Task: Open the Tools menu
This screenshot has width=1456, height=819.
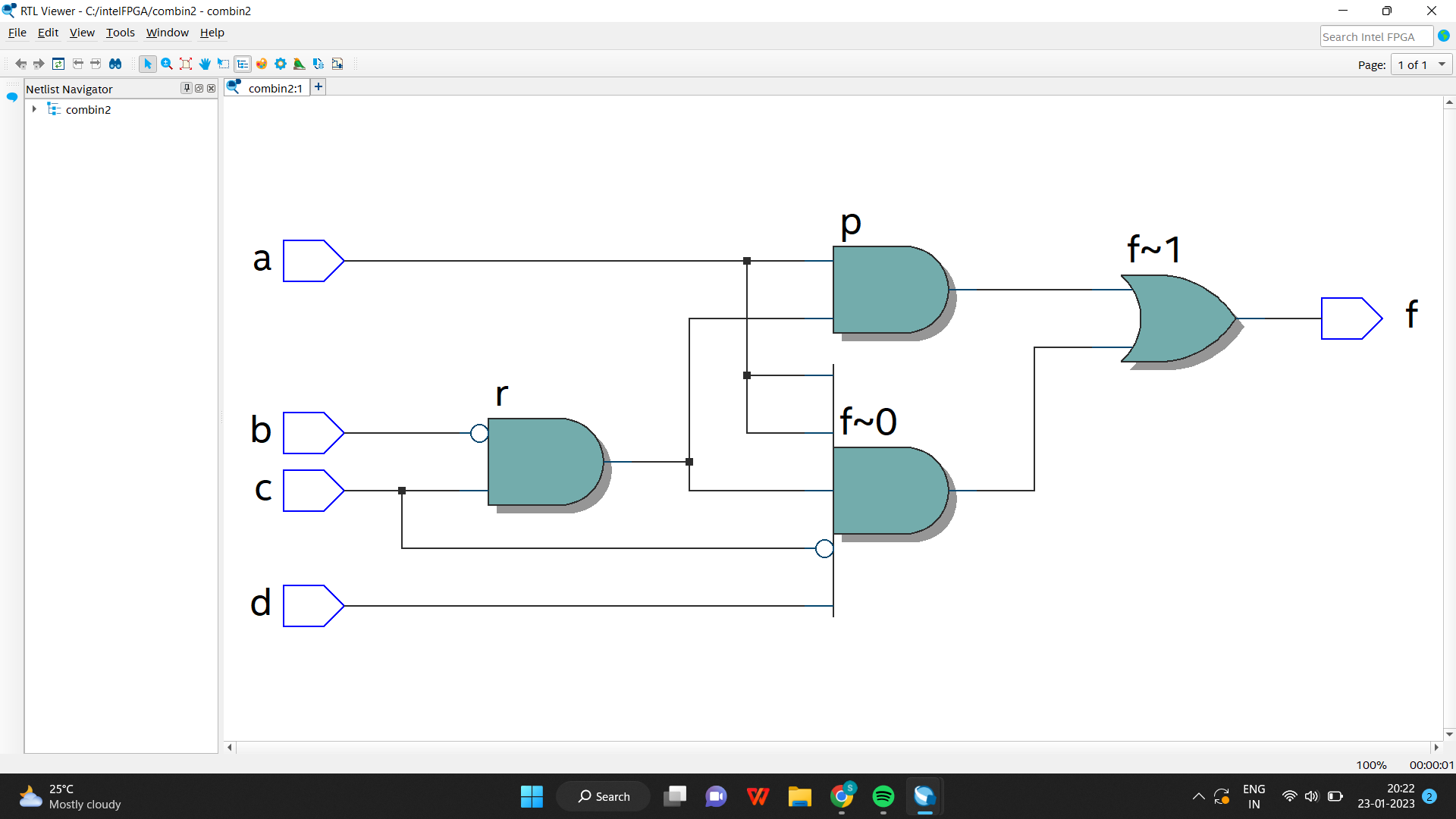Action: (x=120, y=33)
